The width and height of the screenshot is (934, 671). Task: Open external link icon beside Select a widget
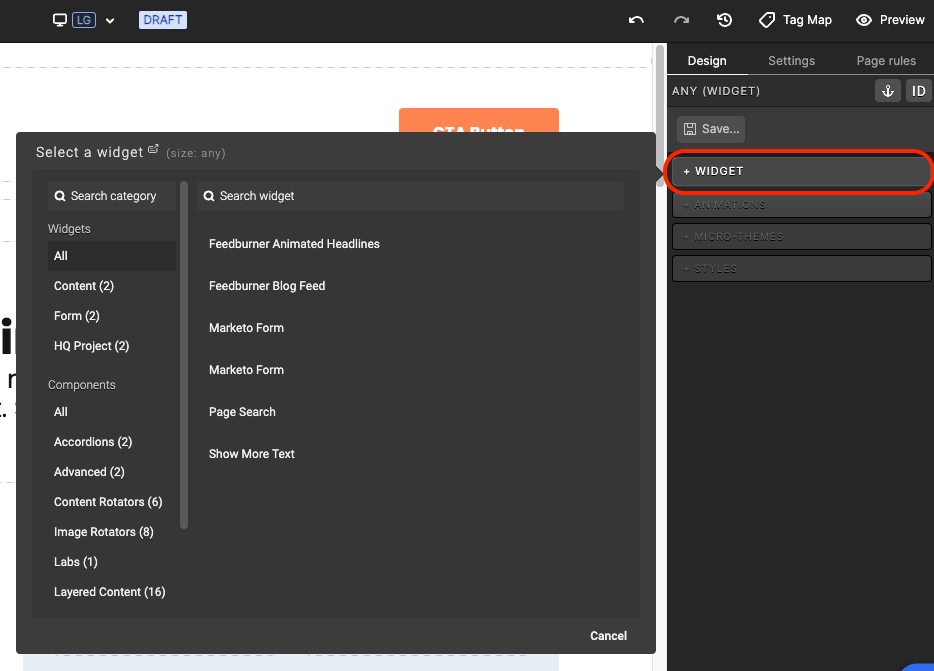point(153,149)
